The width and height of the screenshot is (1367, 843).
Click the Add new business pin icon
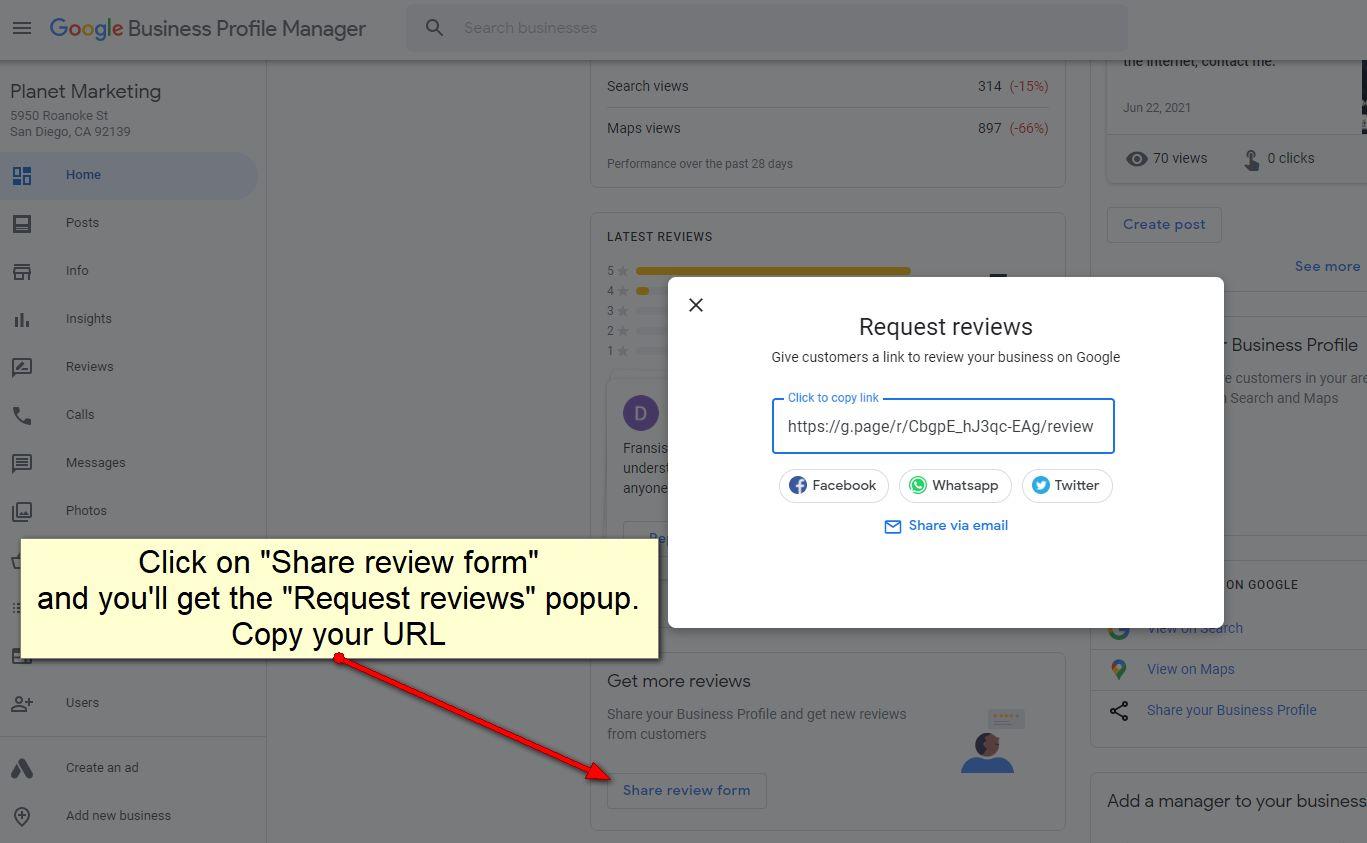(x=22, y=816)
